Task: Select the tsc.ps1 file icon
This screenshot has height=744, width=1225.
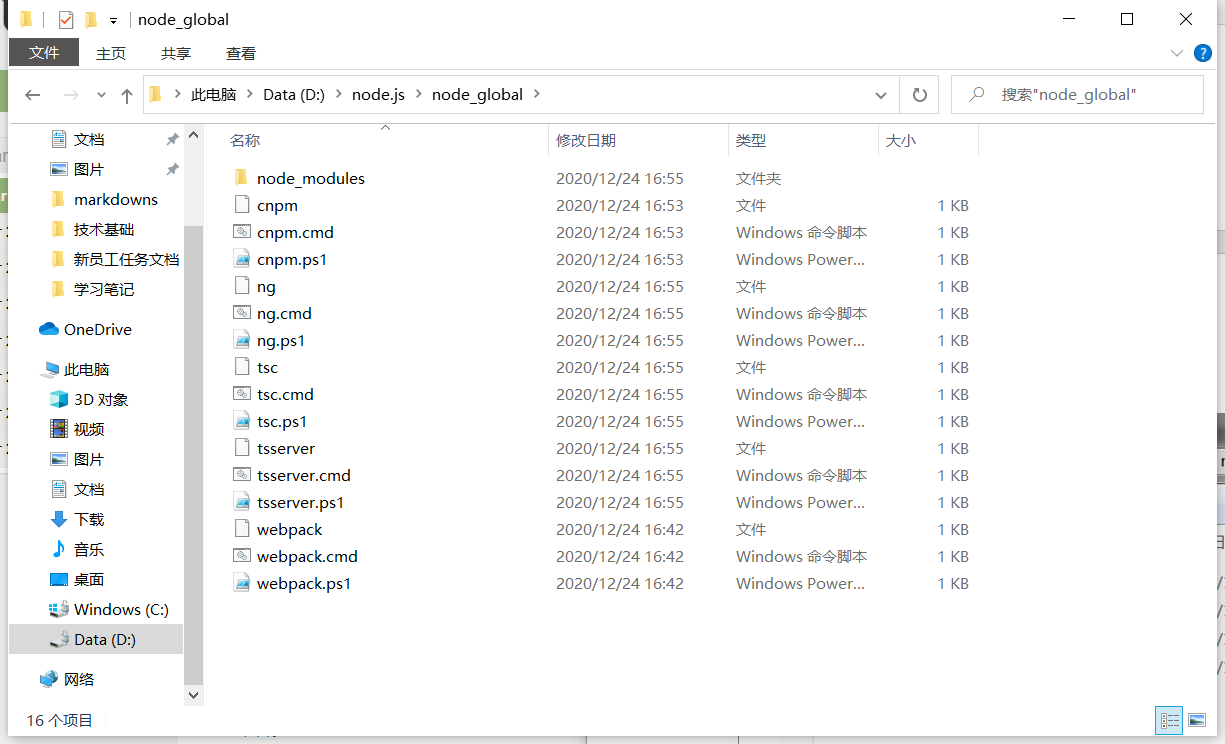Action: click(x=241, y=421)
